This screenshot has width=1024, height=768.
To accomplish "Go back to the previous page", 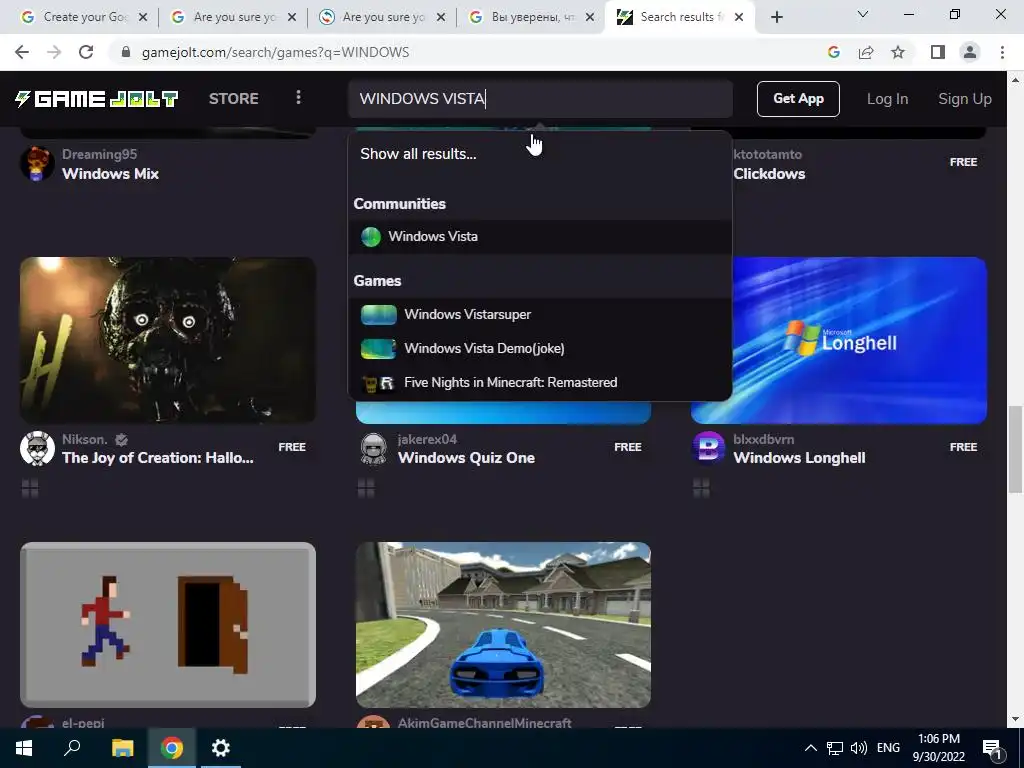I will point(22,52).
